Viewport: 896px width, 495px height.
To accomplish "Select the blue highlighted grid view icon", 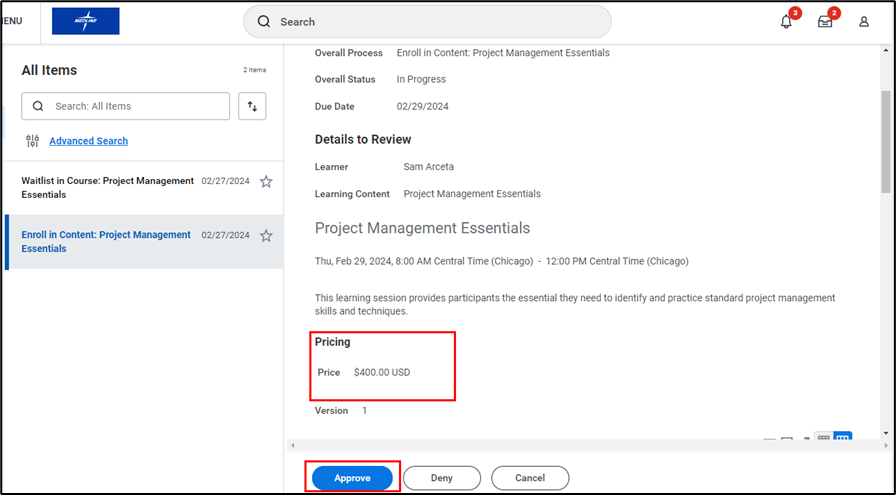I will (842, 438).
